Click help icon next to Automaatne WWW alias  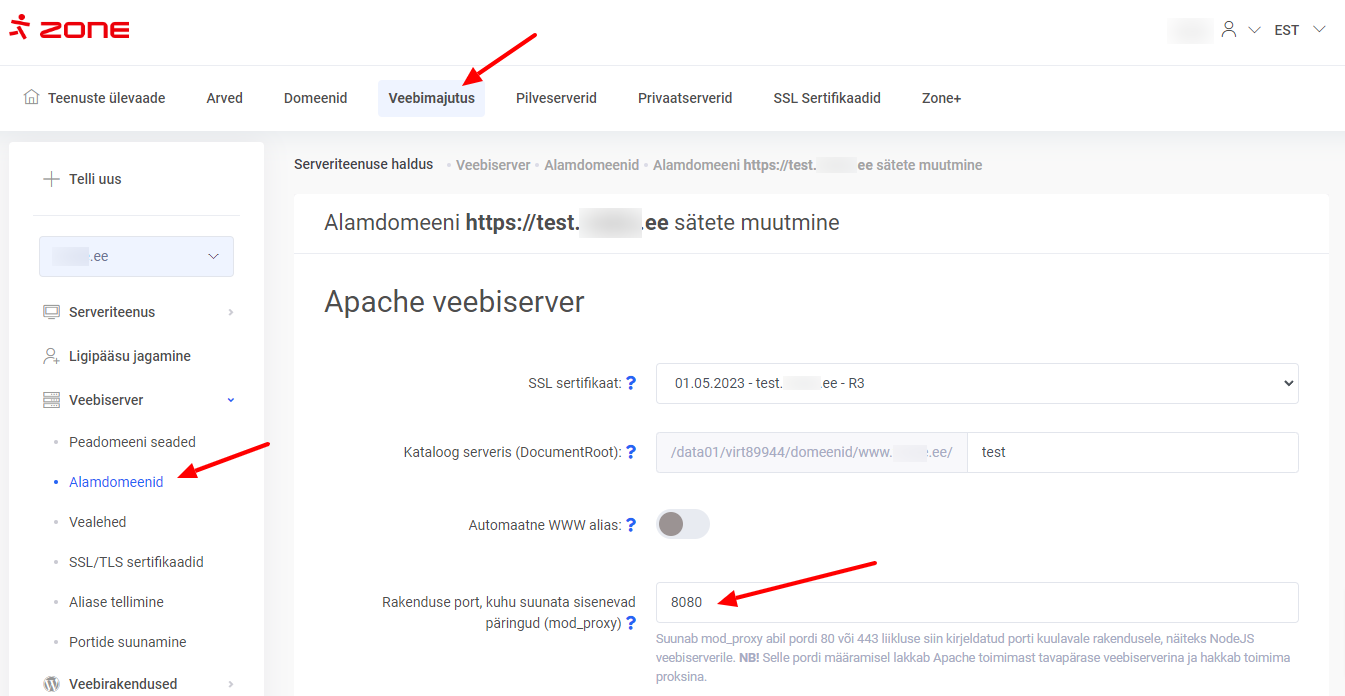pyautogui.click(x=631, y=525)
